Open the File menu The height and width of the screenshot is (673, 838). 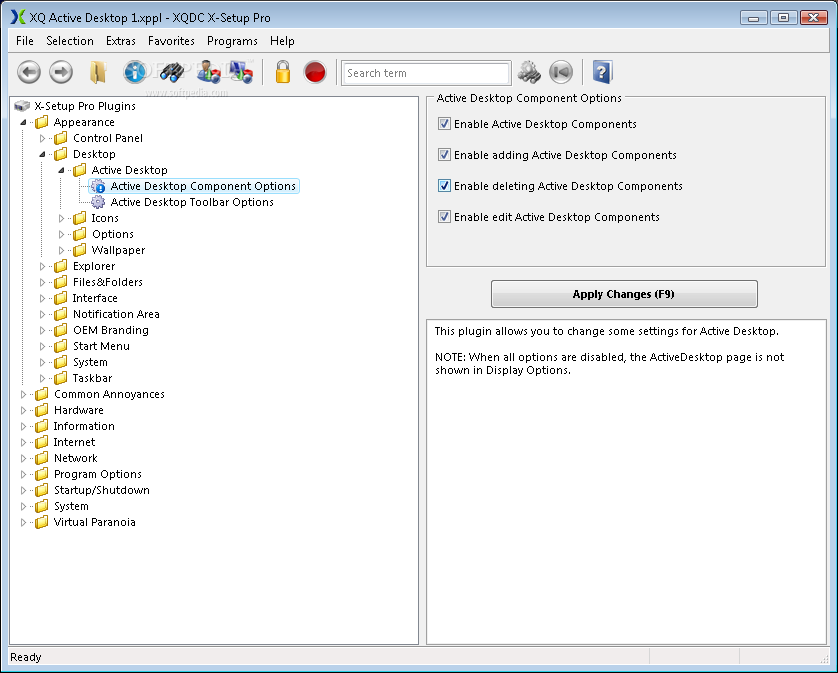click(25, 41)
